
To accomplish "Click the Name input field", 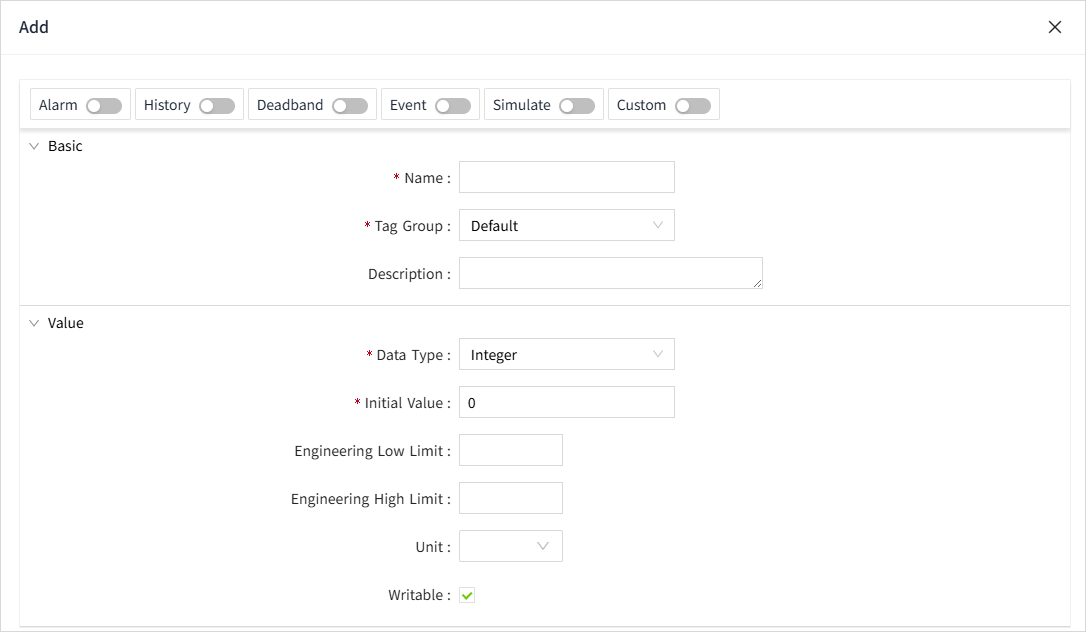I will (566, 177).
